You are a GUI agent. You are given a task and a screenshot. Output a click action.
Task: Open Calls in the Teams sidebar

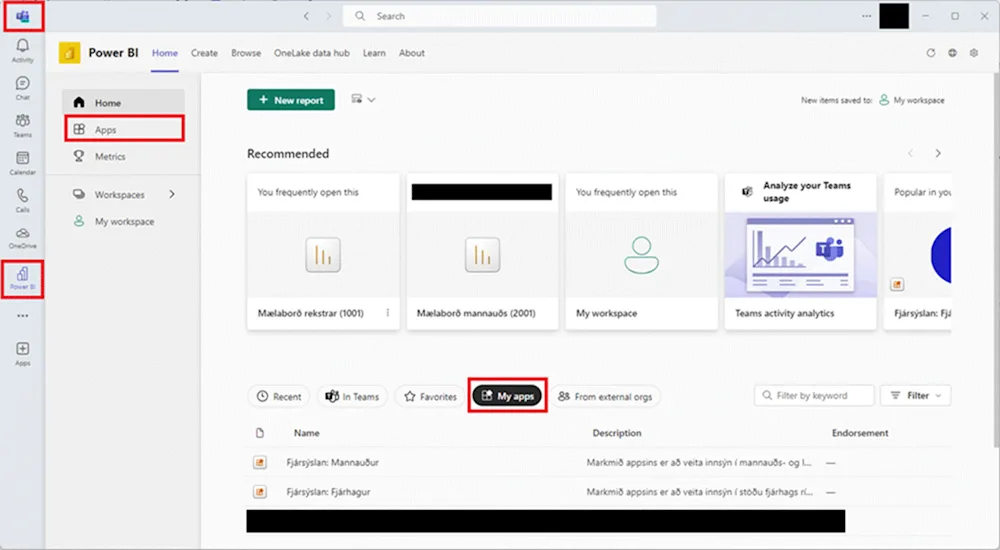pos(22,200)
